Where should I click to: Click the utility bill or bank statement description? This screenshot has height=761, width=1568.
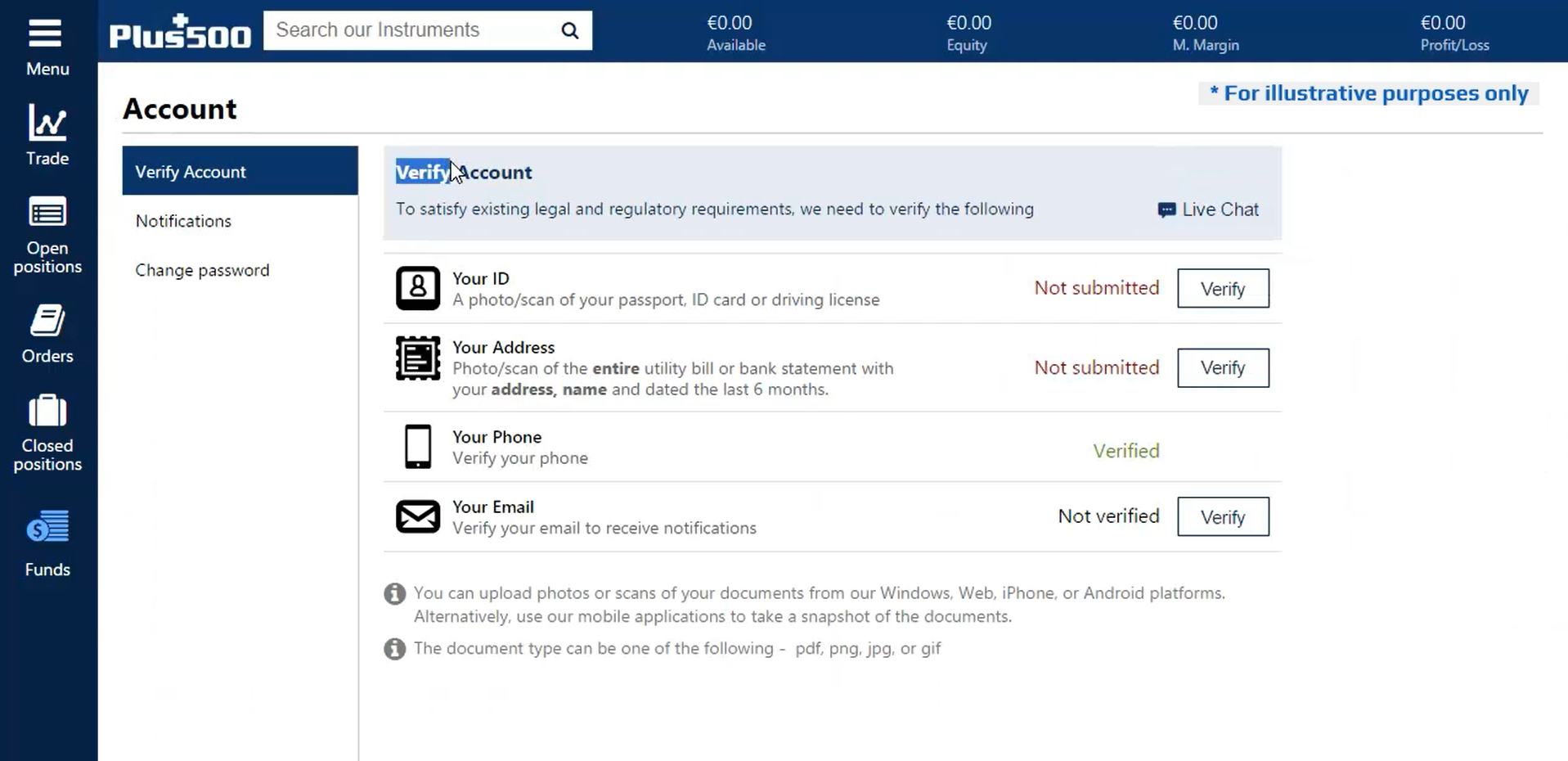[x=673, y=379]
